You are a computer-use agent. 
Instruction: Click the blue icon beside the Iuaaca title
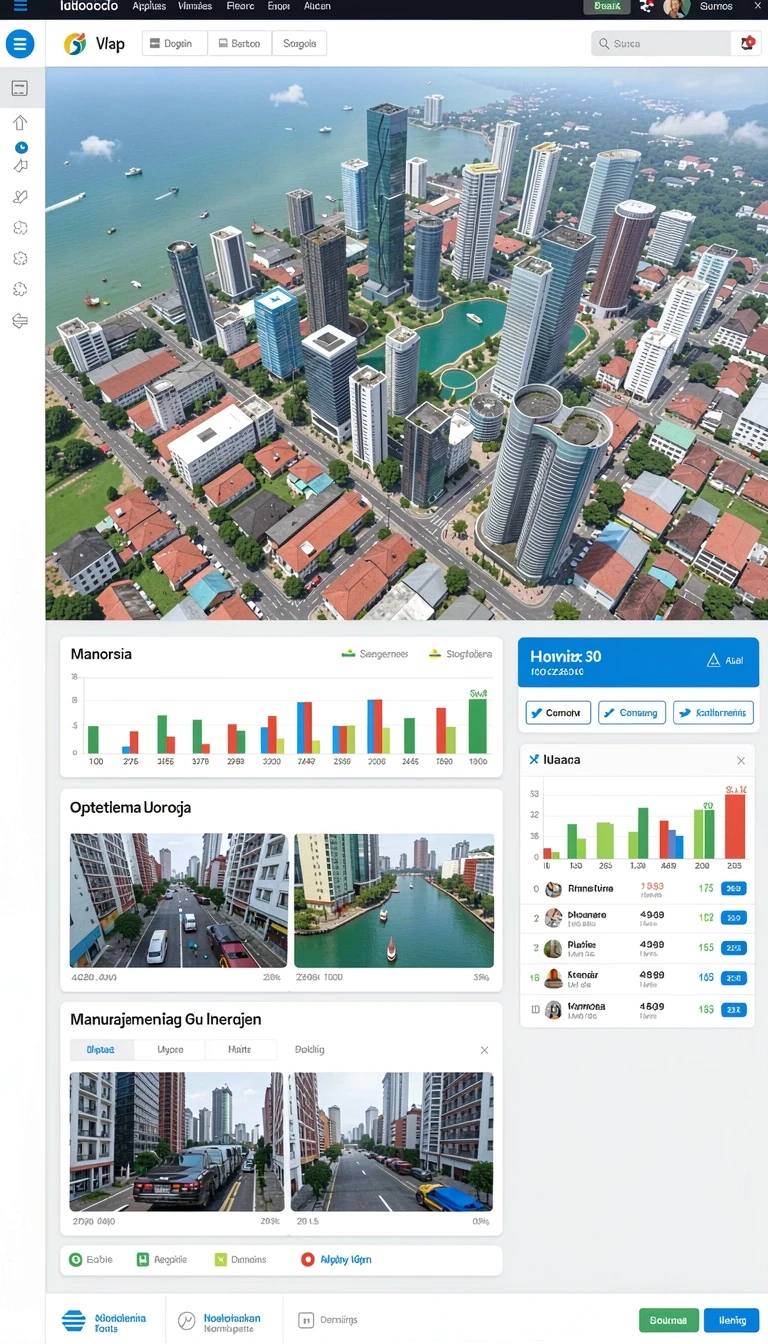534,760
